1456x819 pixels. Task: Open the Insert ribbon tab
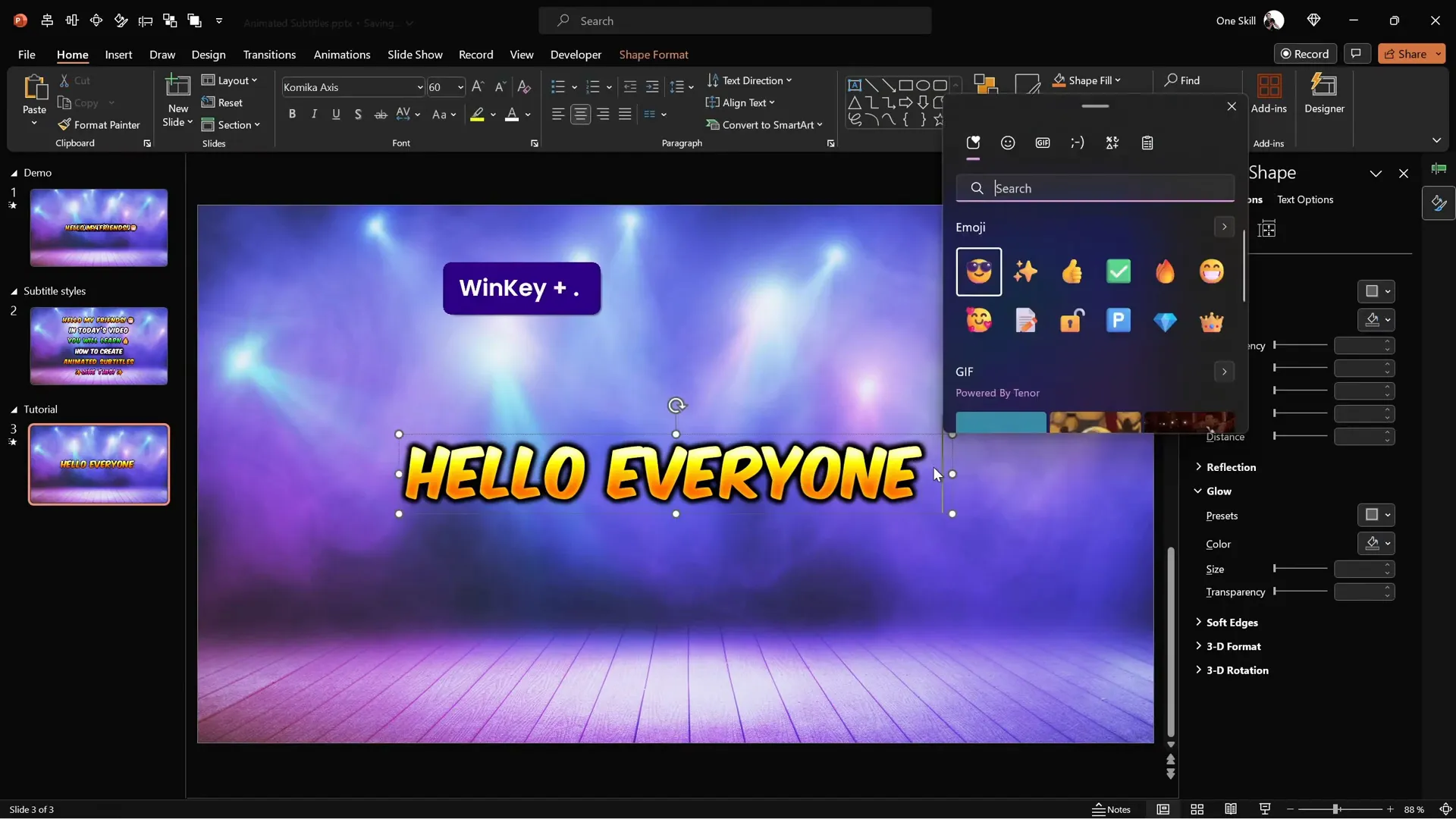(118, 55)
